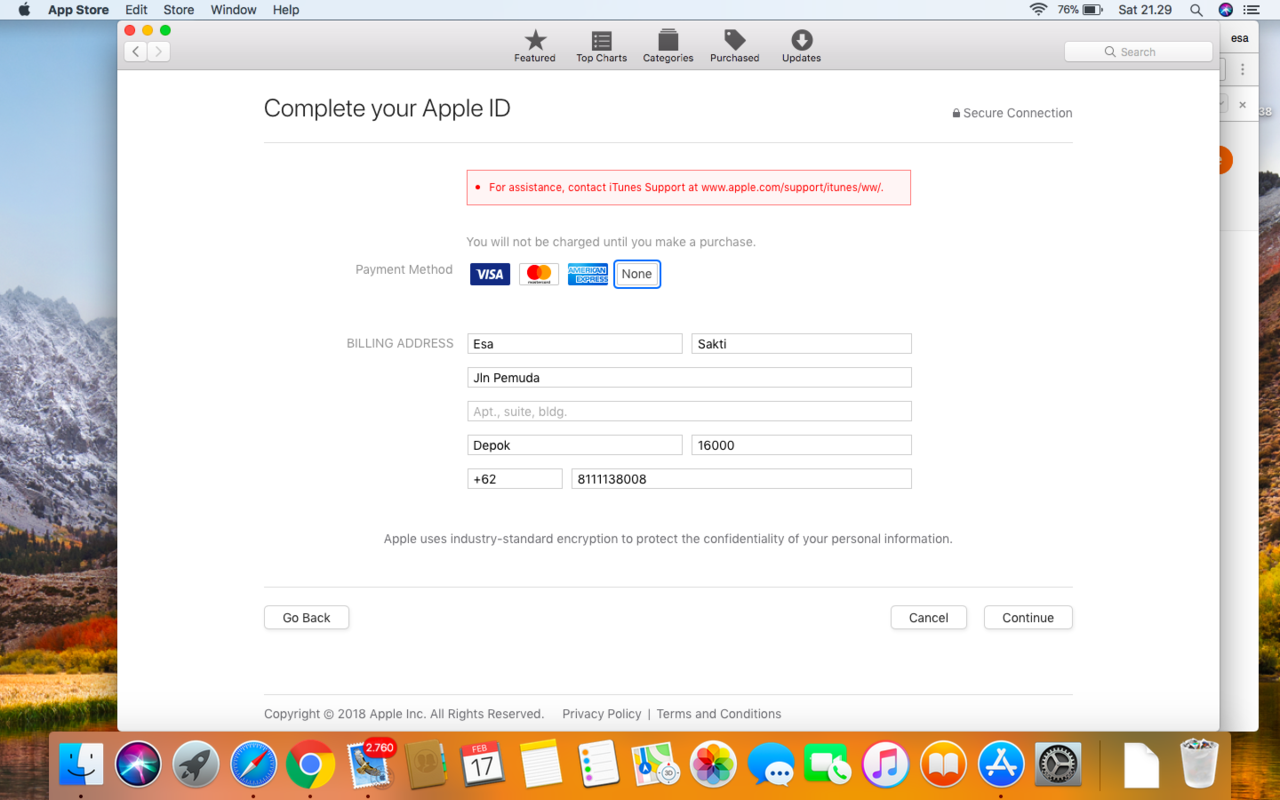
Task: Go back with the toolbar back arrow
Action: [x=136, y=51]
